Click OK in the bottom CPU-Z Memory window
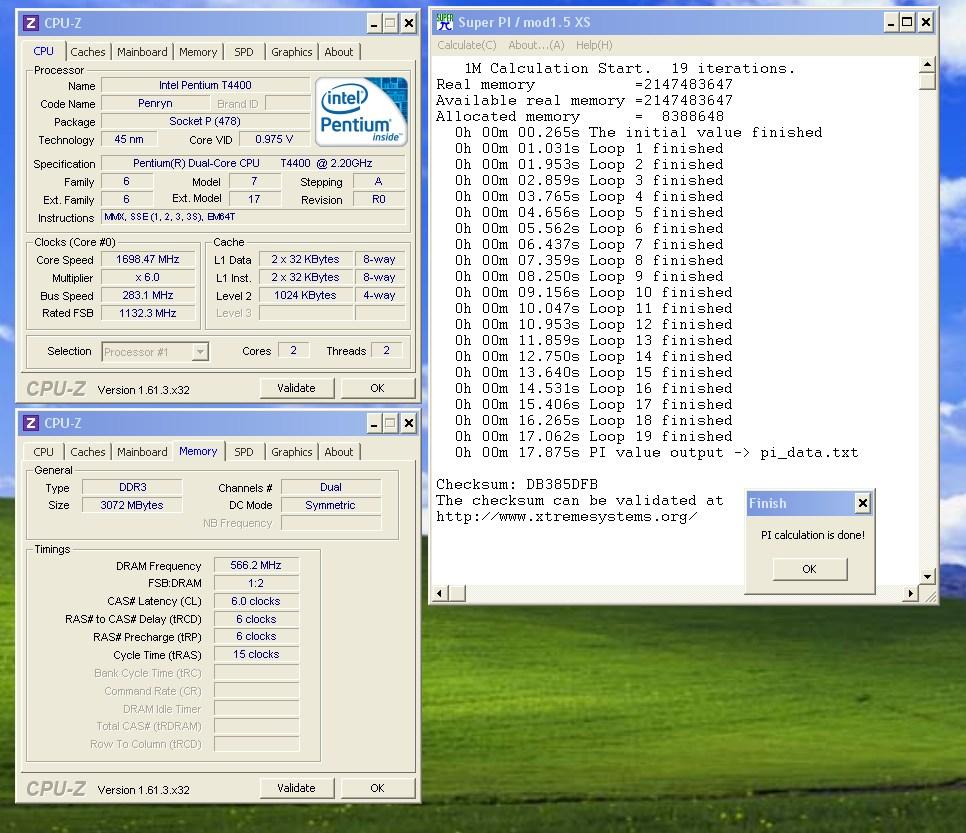 (x=377, y=788)
